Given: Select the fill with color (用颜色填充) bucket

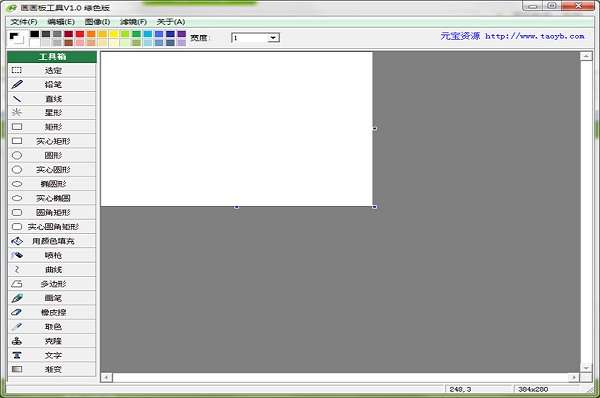Looking at the screenshot, I should (x=52, y=241).
